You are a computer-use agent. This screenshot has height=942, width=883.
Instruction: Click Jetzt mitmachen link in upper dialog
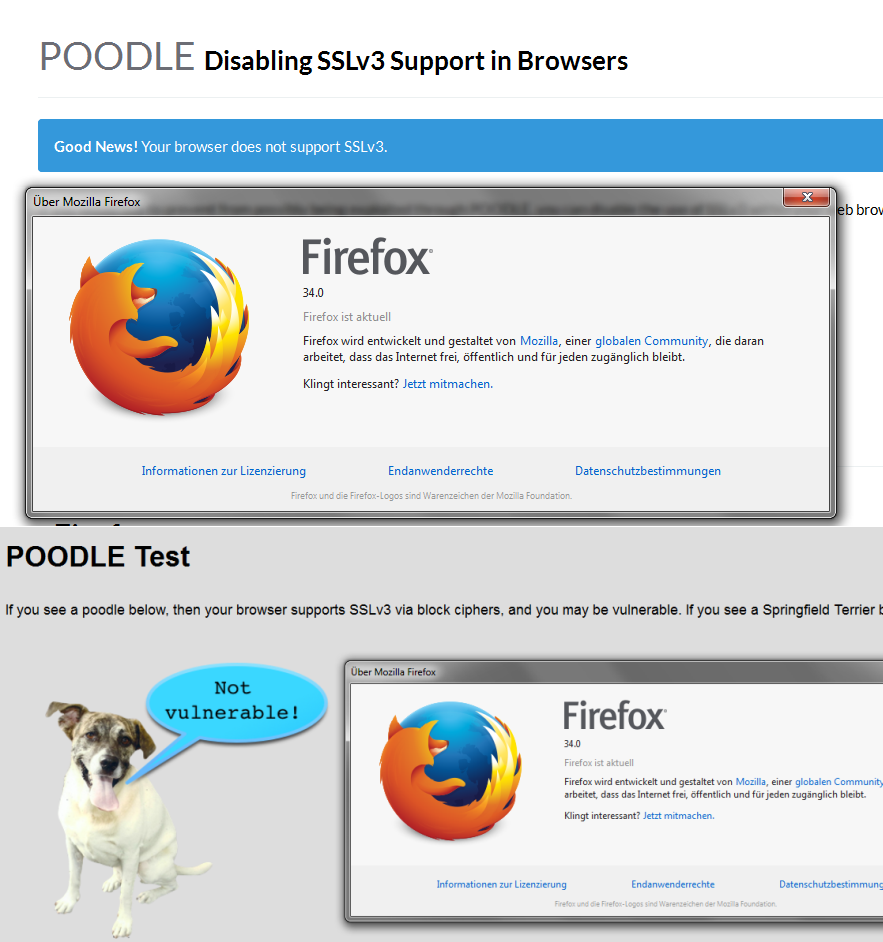click(x=448, y=384)
